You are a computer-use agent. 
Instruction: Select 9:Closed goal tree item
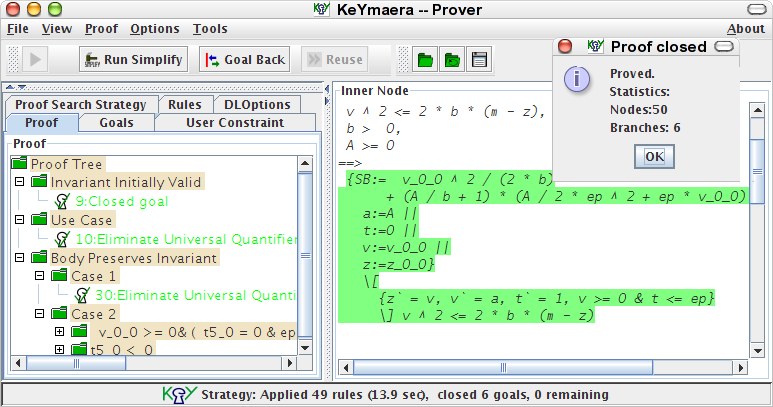(122, 202)
